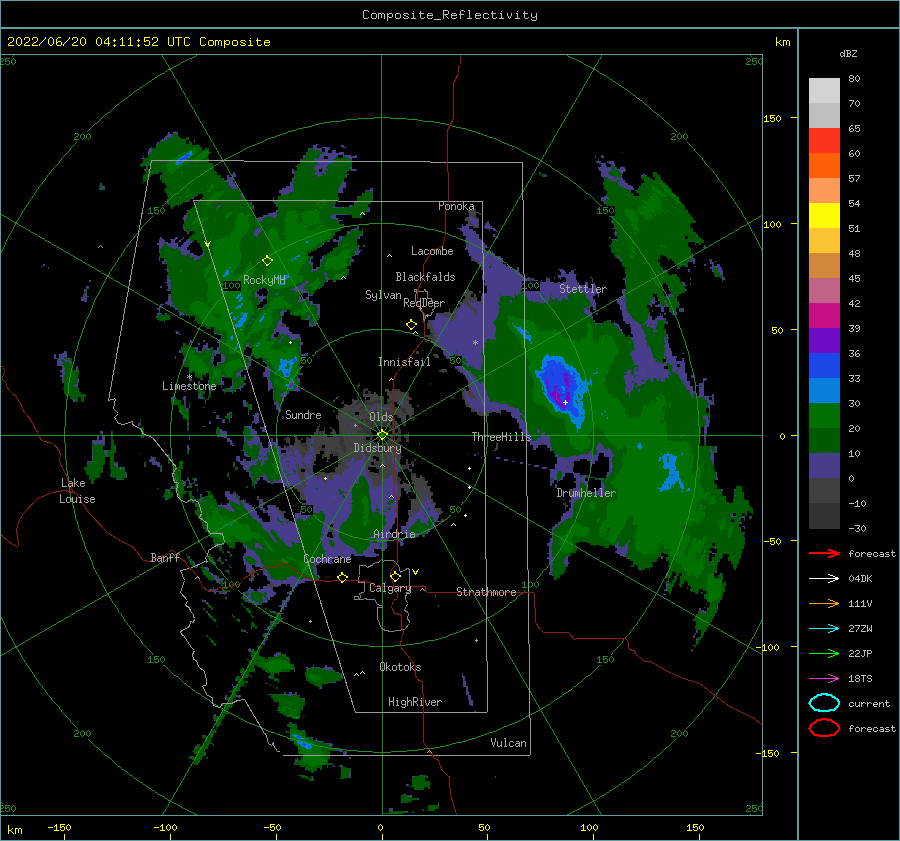
Task: Click the yellow diamond marker above Calgary
Action: (x=395, y=576)
